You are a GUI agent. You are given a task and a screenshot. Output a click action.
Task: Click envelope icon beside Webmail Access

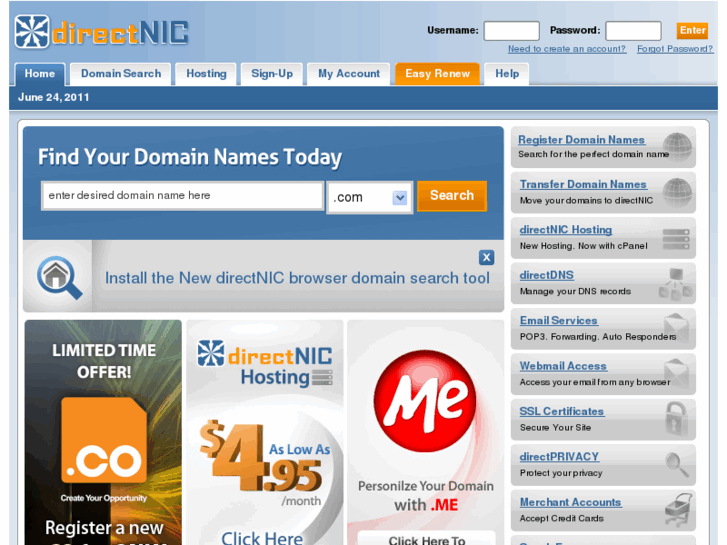click(x=676, y=373)
